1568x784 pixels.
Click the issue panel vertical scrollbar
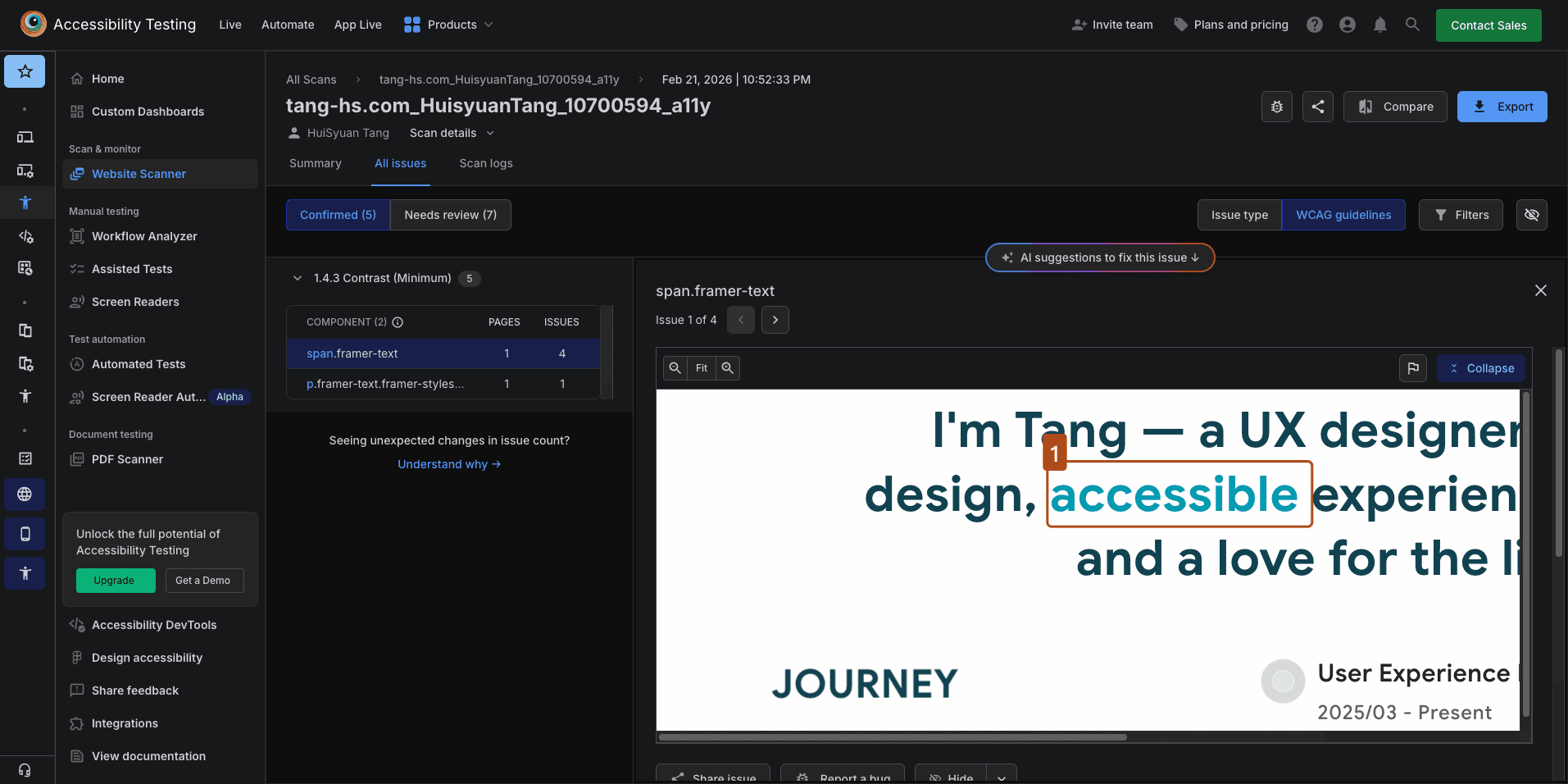(x=1558, y=454)
